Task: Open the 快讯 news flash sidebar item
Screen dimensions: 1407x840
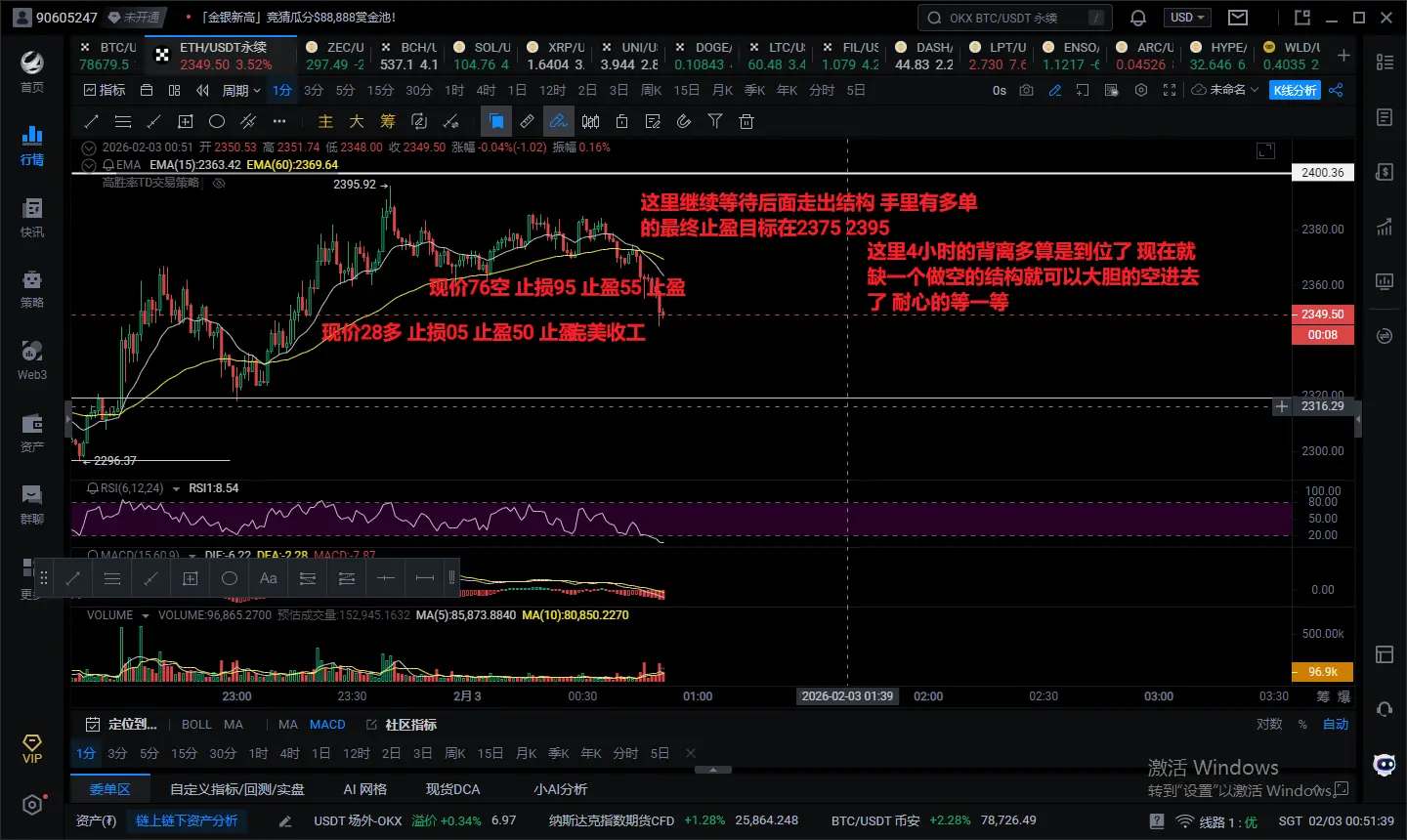Action: [x=32, y=218]
